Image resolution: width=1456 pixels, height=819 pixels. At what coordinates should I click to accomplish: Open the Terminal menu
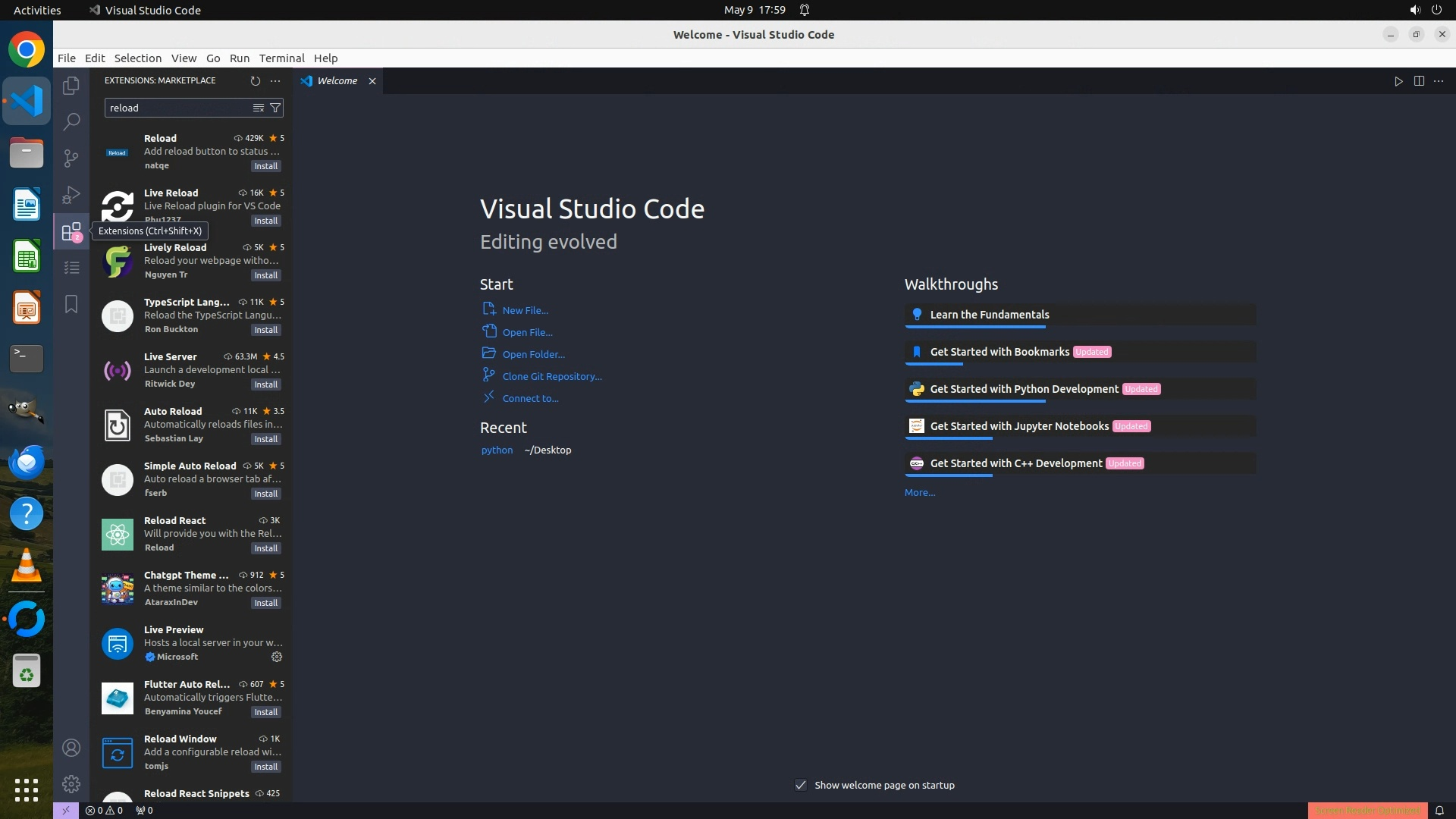[x=281, y=58]
